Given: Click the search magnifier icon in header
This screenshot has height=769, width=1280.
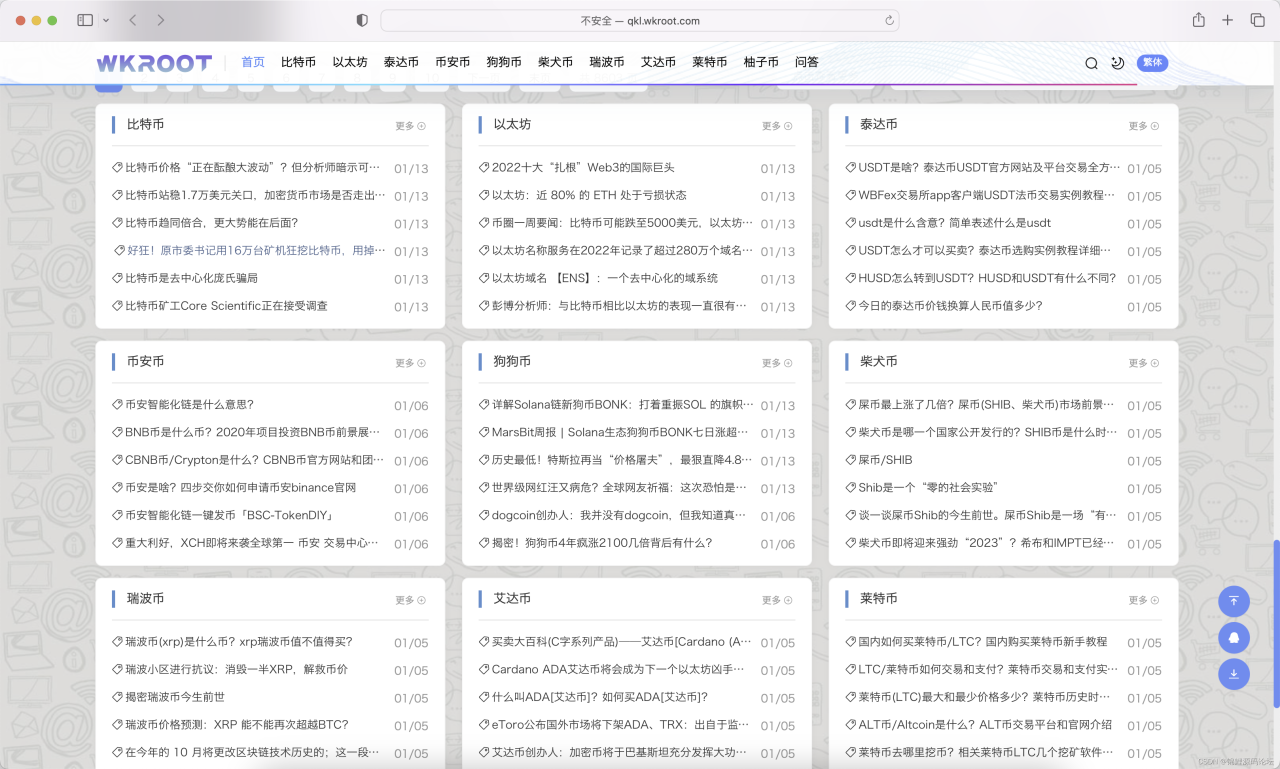Looking at the screenshot, I should point(1091,63).
